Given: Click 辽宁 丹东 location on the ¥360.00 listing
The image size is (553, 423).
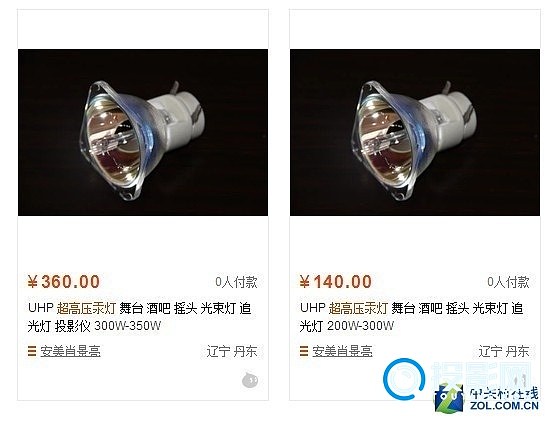Looking at the screenshot, I should tap(232, 351).
